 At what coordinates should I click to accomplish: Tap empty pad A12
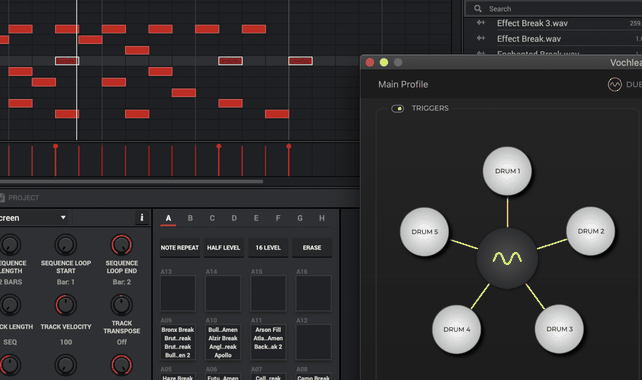[314, 342]
